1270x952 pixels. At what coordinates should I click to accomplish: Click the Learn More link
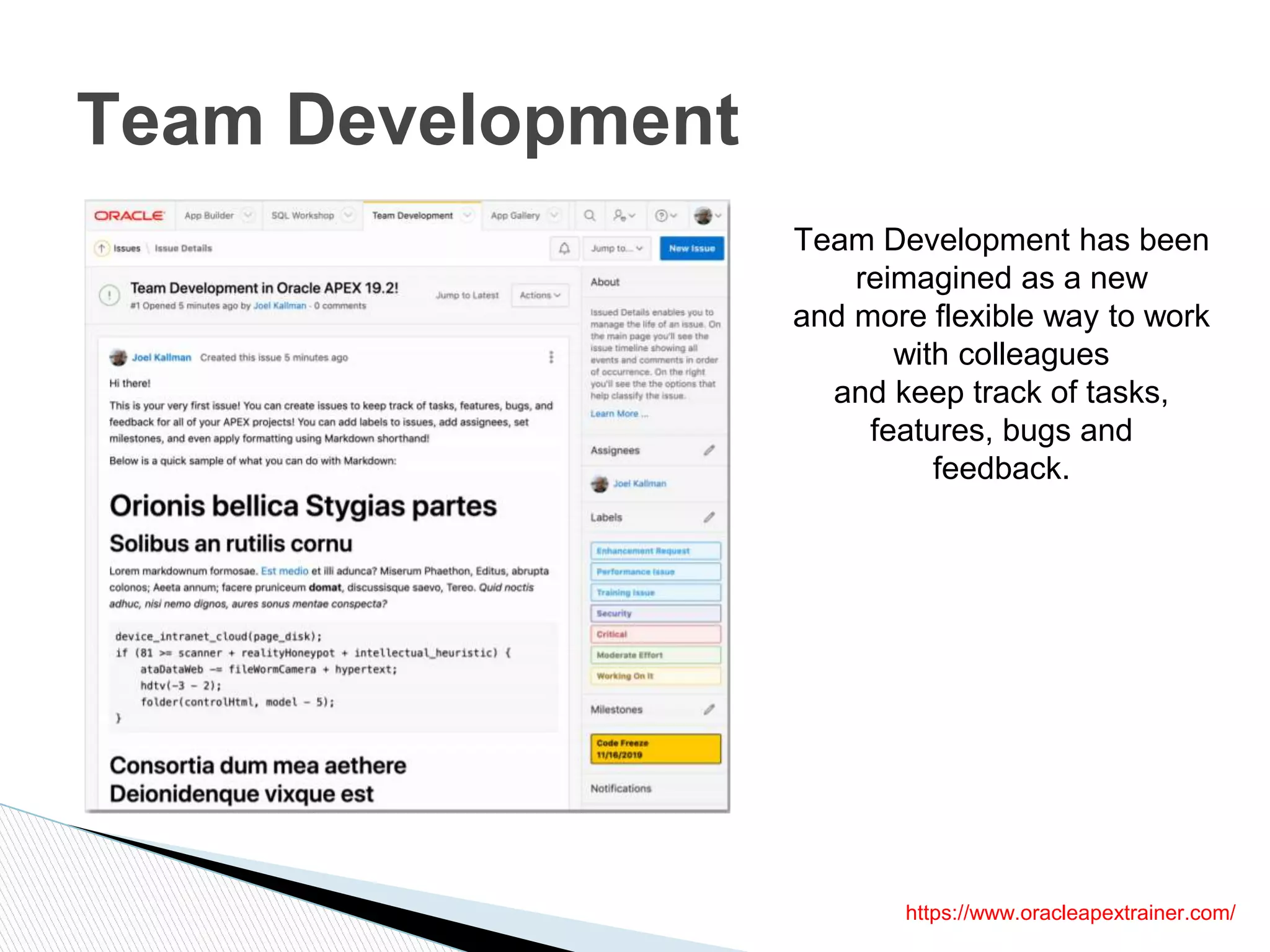pyautogui.click(x=619, y=413)
